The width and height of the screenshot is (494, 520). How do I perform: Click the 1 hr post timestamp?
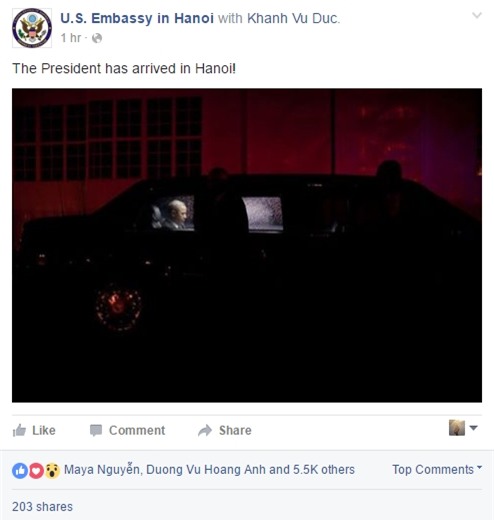click(x=71, y=38)
